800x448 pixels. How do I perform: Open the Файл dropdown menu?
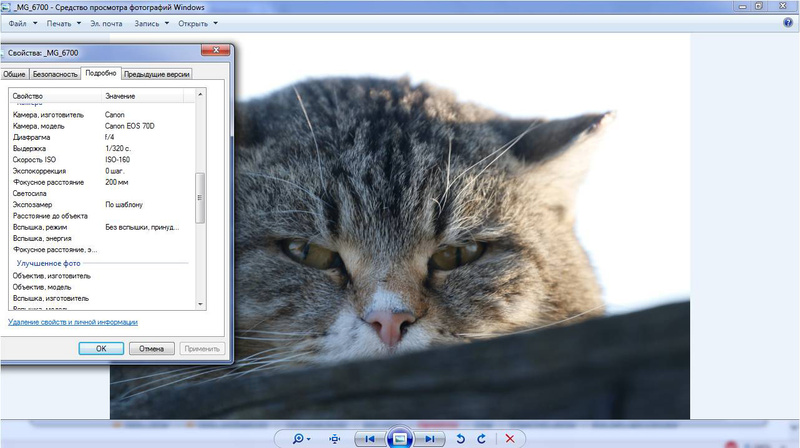coord(23,23)
